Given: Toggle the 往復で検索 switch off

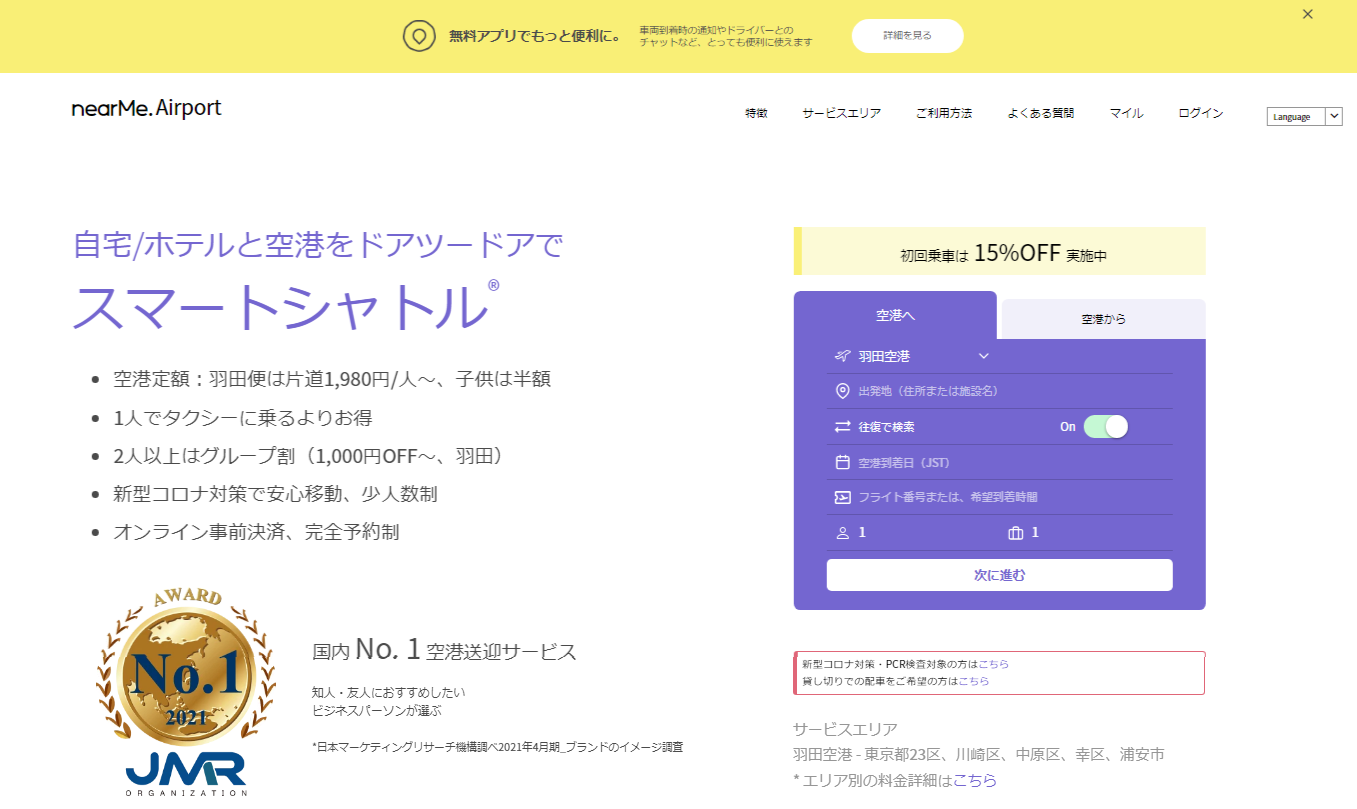Looking at the screenshot, I should click(1105, 427).
